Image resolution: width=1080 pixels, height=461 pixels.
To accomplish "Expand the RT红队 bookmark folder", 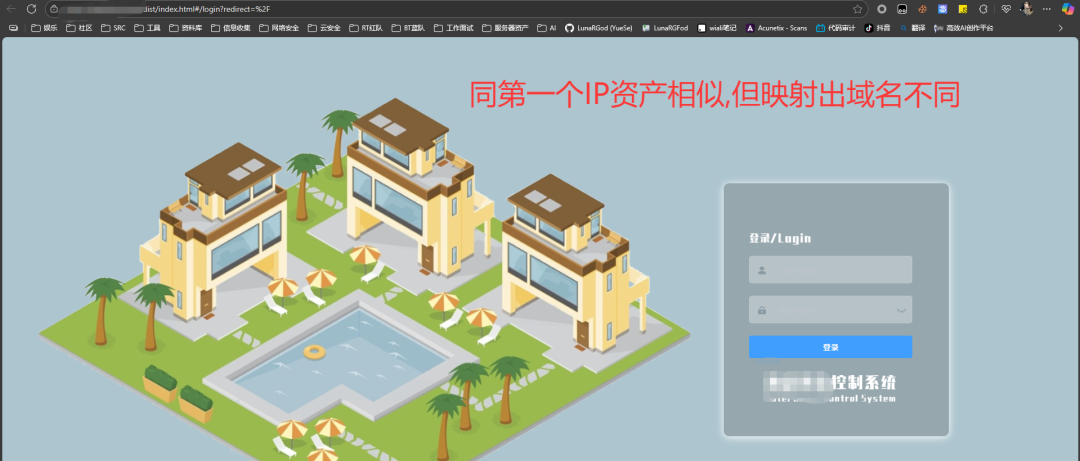I will tap(366, 28).
